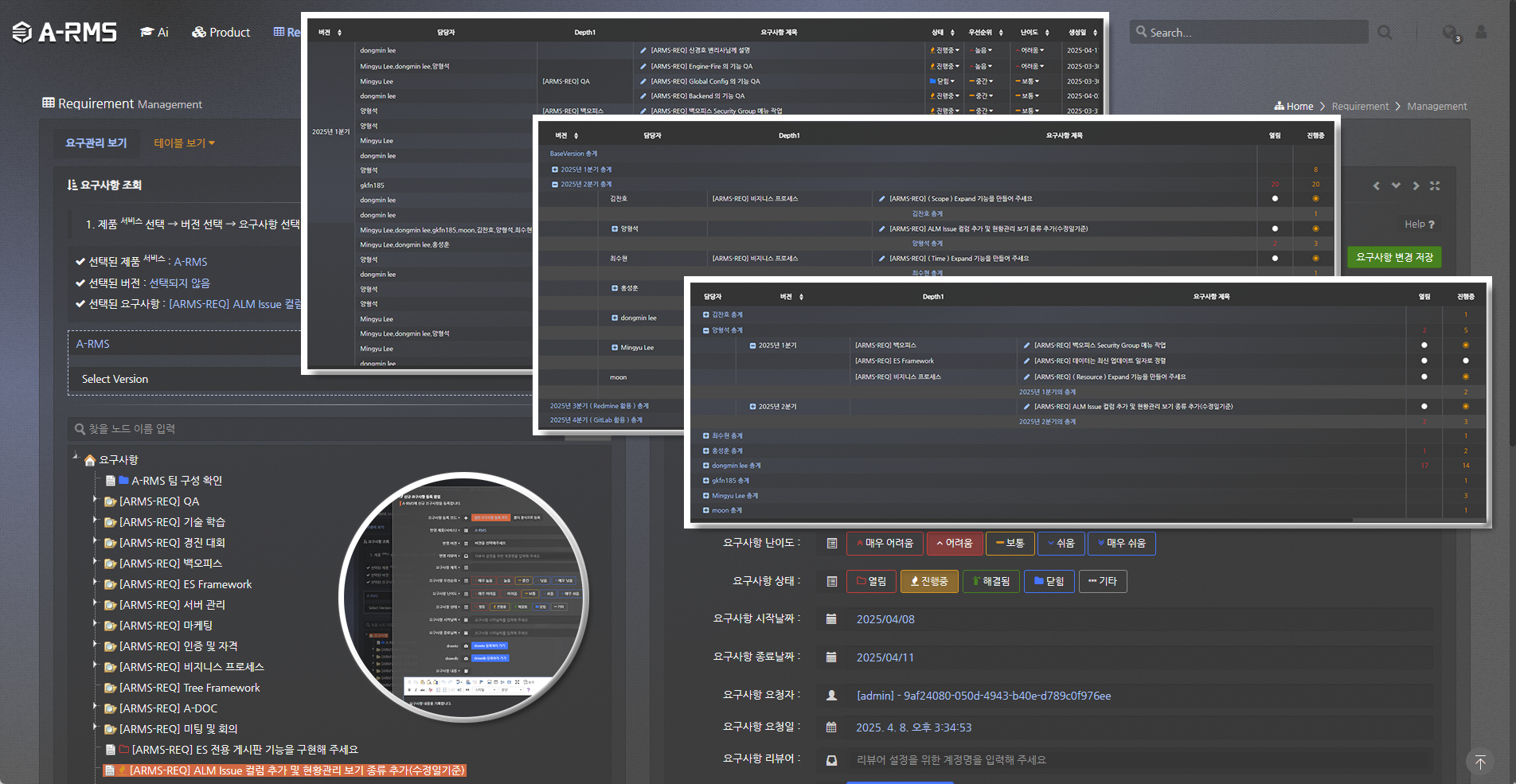
Task: Click the A-RMS logo
Action: pos(65,32)
